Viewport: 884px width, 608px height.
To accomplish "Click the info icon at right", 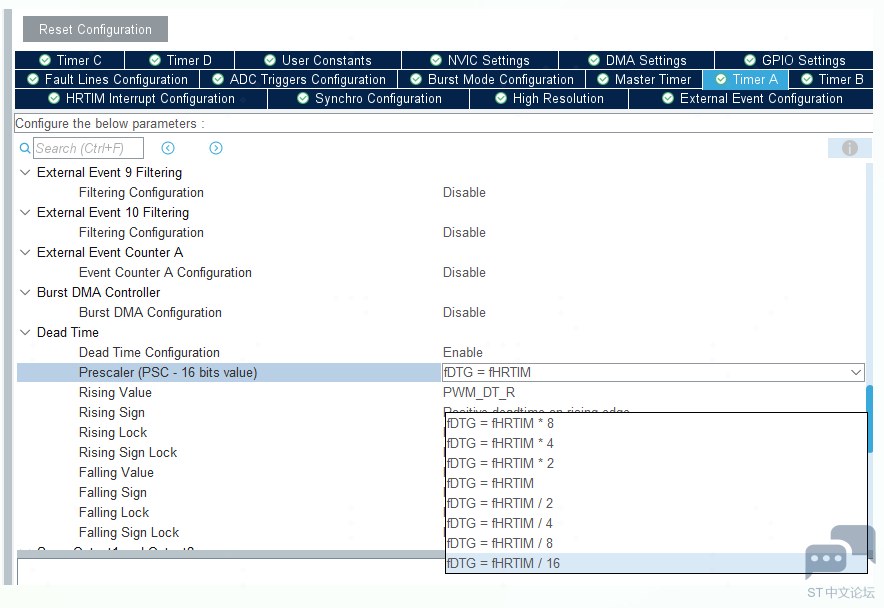I will click(849, 148).
